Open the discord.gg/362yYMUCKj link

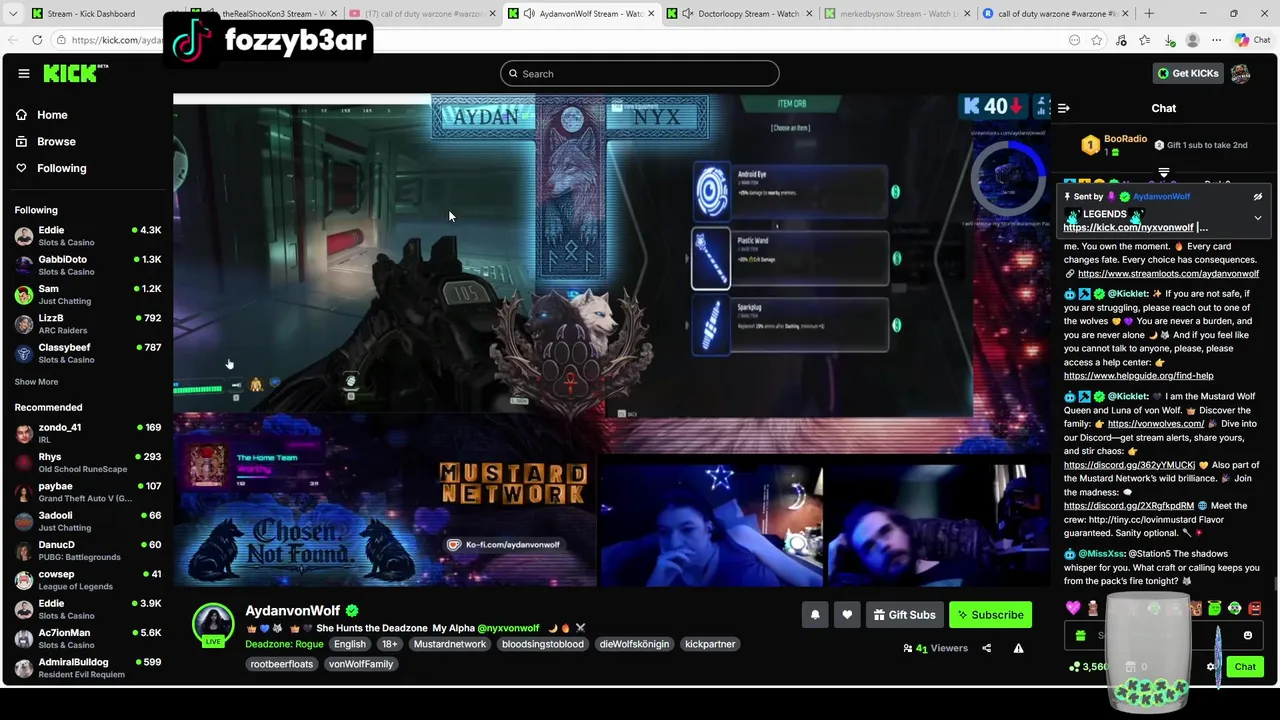[1129, 465]
